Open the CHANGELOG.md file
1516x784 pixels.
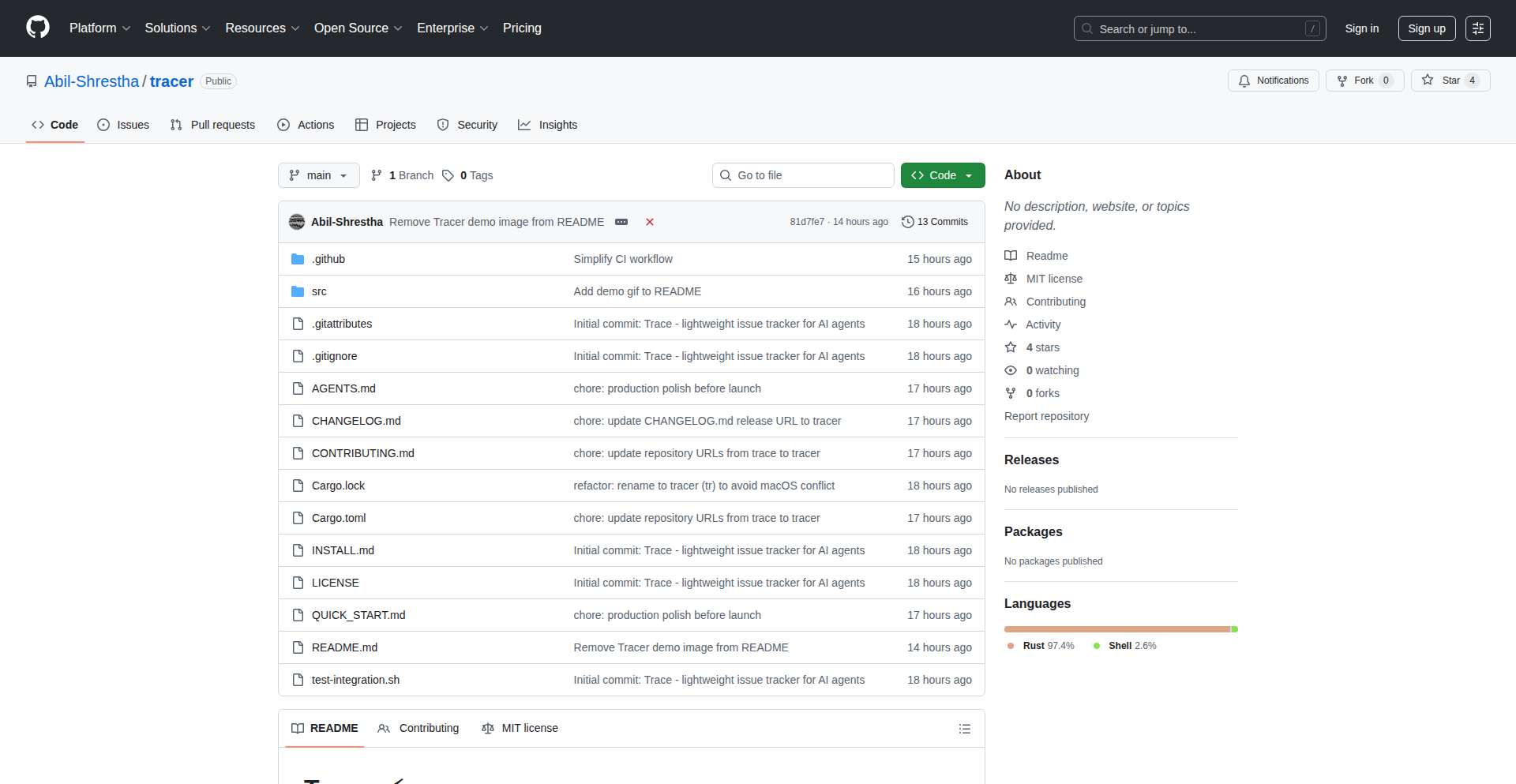point(356,421)
